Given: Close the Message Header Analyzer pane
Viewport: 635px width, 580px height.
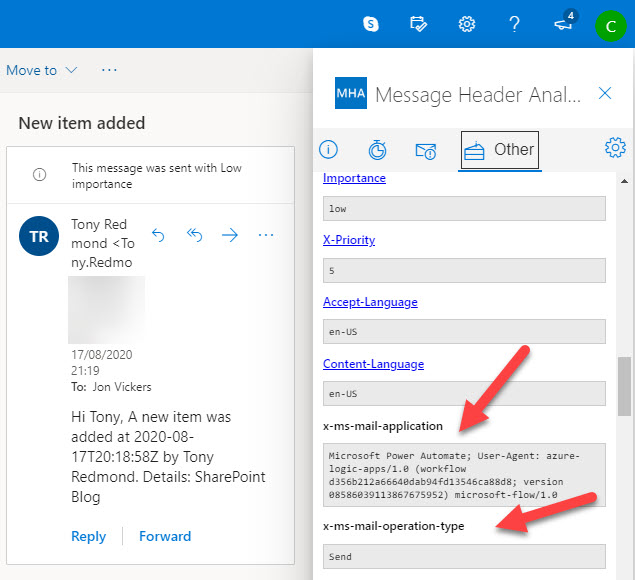Looking at the screenshot, I should [x=605, y=94].
